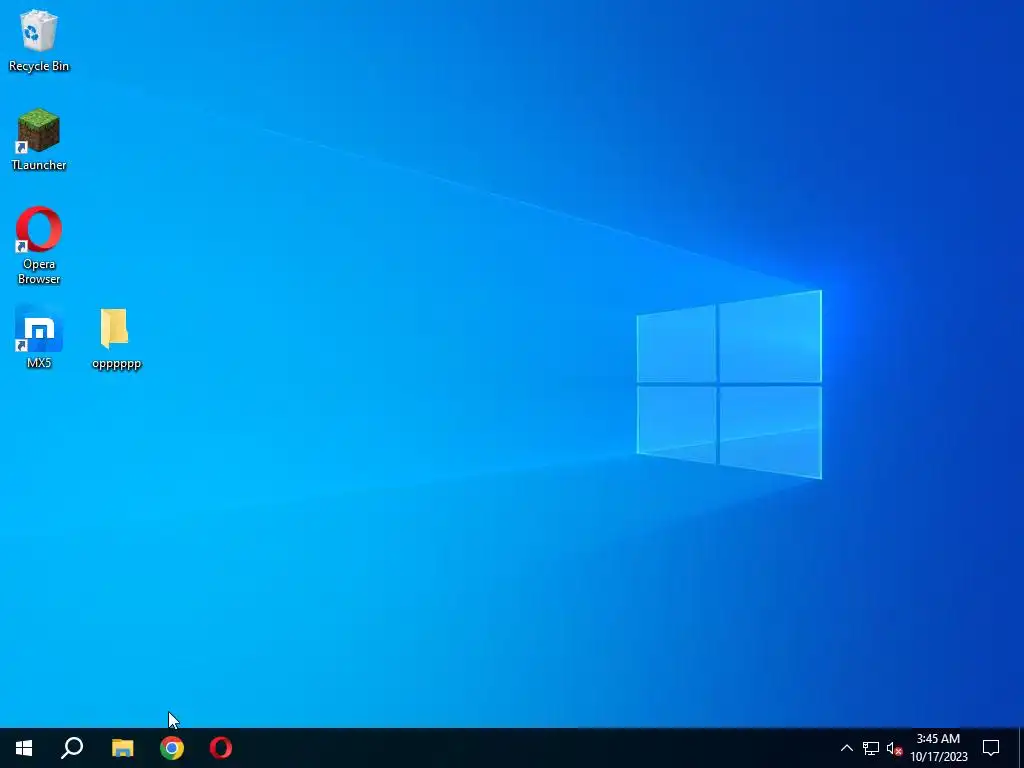Launch Opera from the taskbar
Viewport: 1024px width, 768px height.
point(221,748)
